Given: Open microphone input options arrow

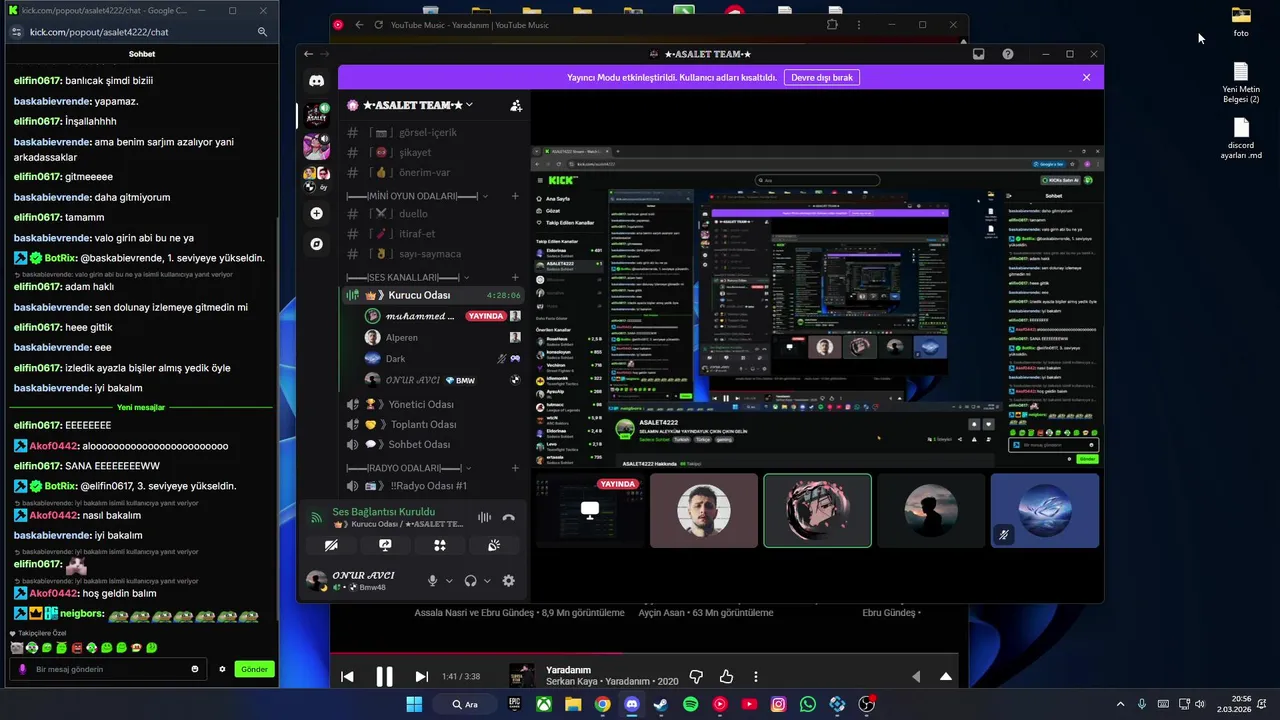Looking at the screenshot, I should point(449,580).
